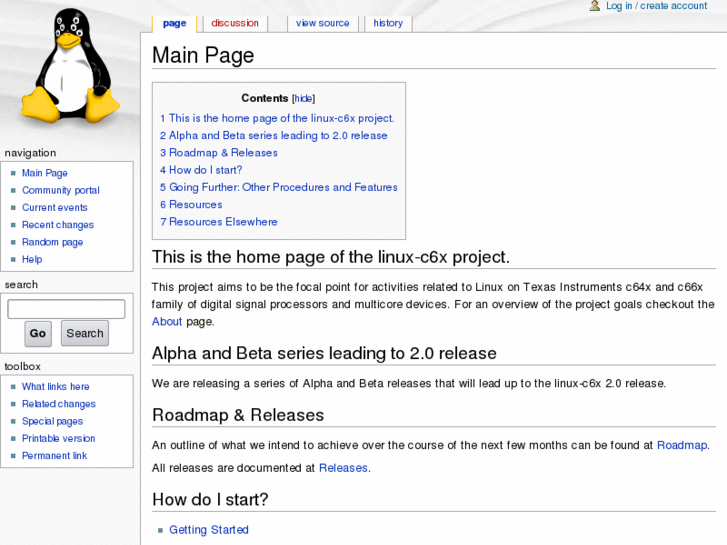Open Community portal in navigation

(x=61, y=190)
